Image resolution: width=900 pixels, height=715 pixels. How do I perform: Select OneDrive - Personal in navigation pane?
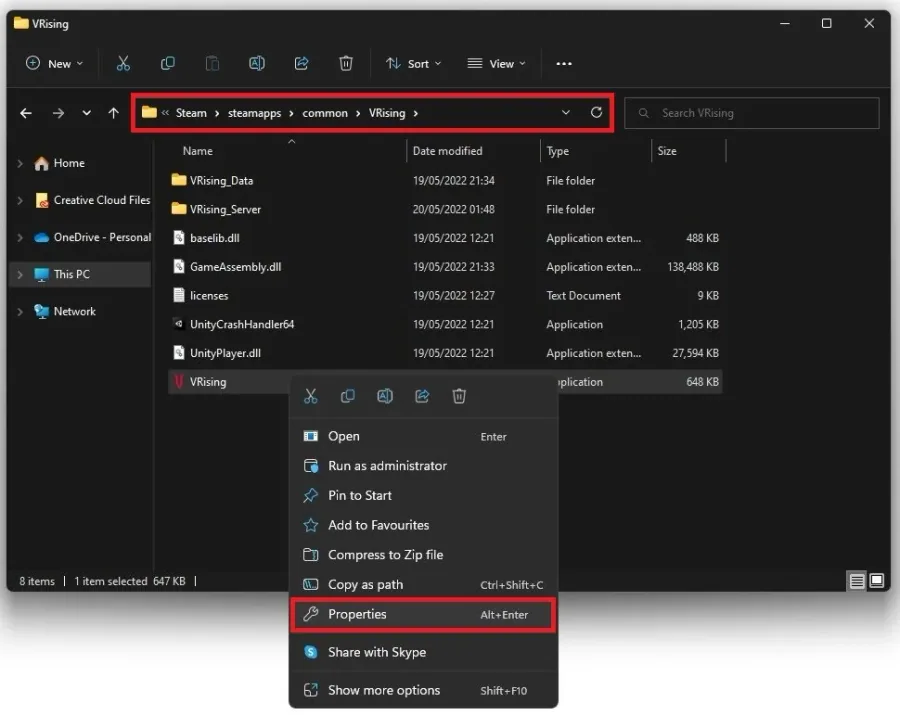coord(102,238)
